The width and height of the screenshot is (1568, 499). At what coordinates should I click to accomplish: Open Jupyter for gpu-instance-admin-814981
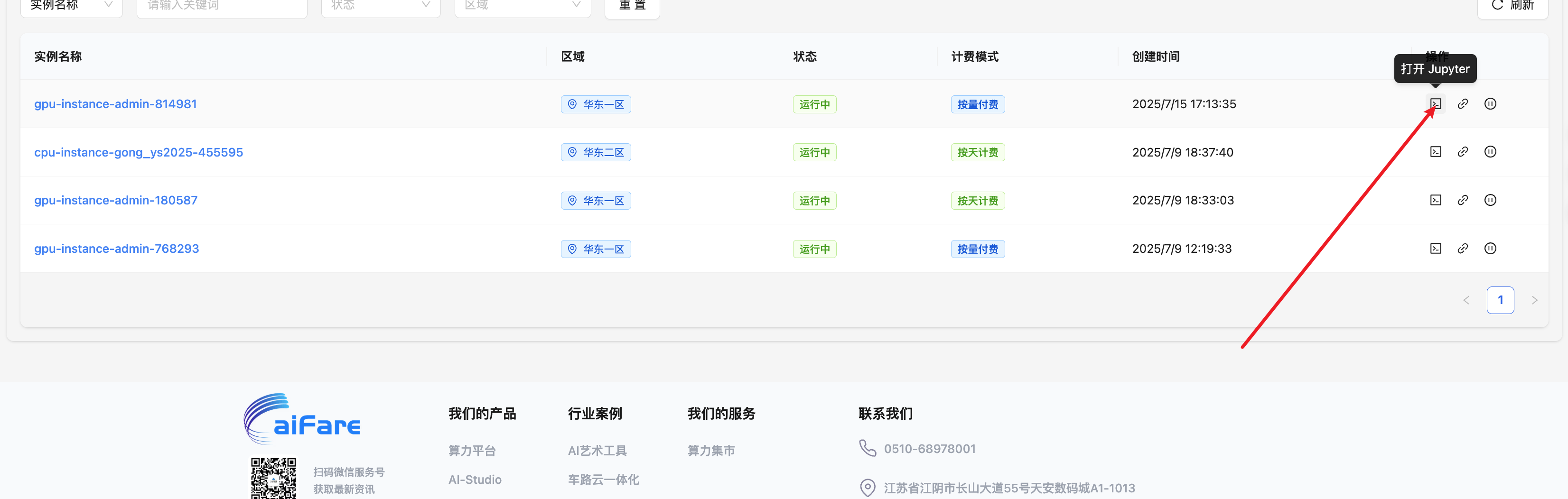coord(1436,103)
